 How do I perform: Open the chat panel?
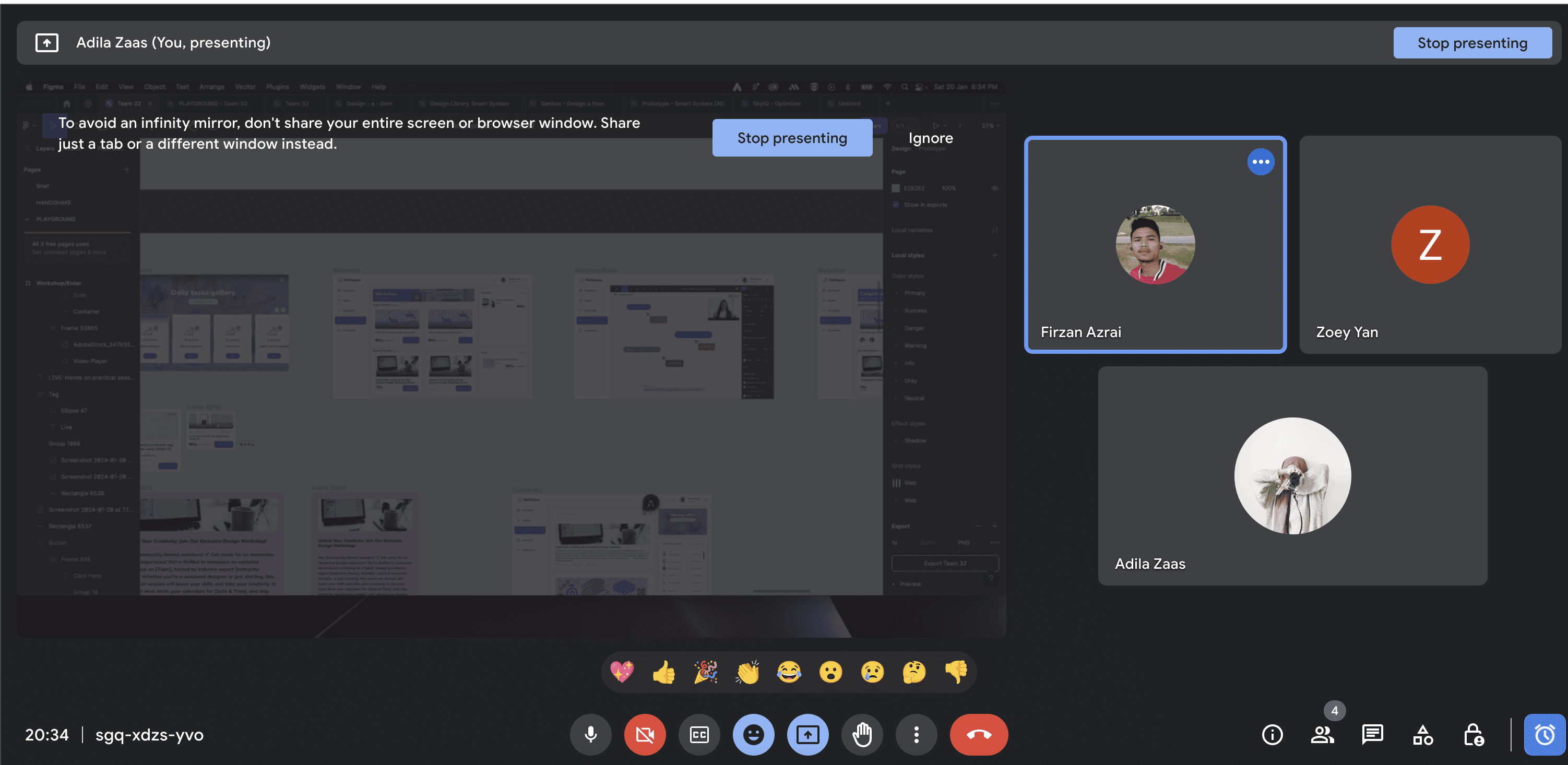[x=1372, y=734]
